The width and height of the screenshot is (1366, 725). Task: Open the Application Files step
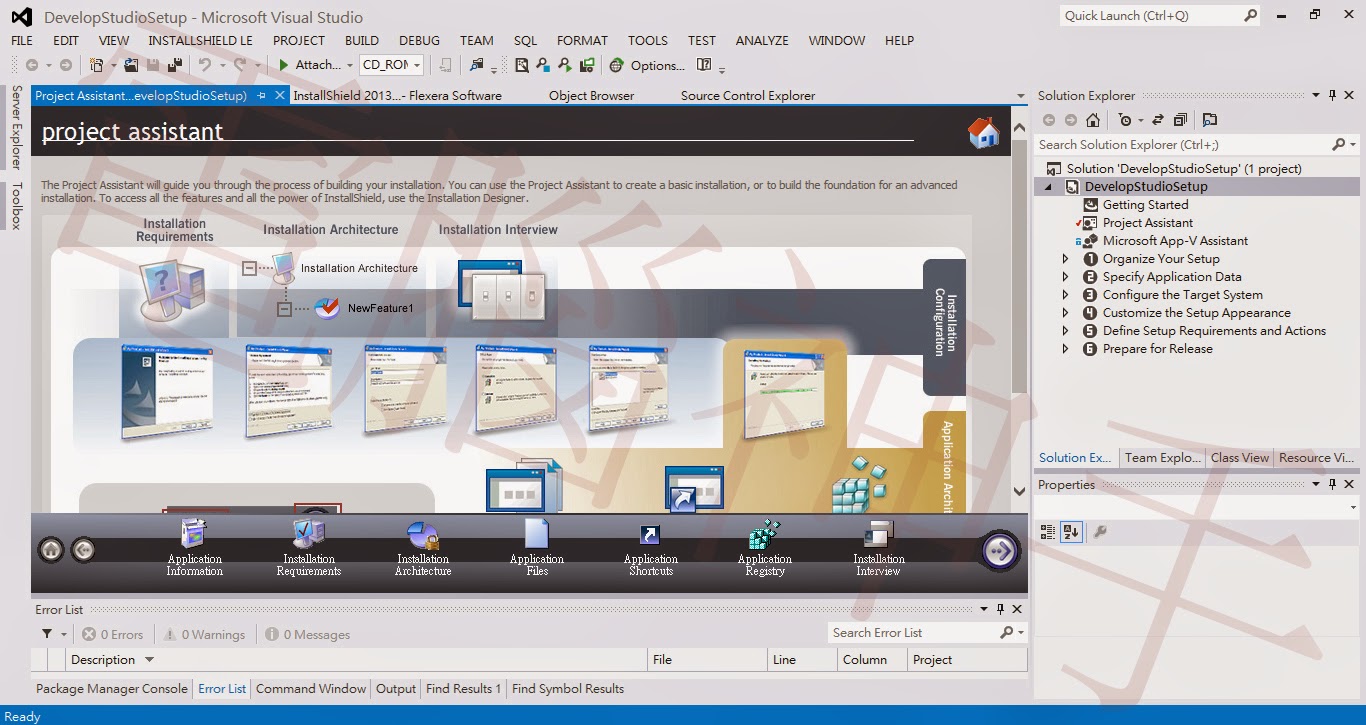click(537, 548)
